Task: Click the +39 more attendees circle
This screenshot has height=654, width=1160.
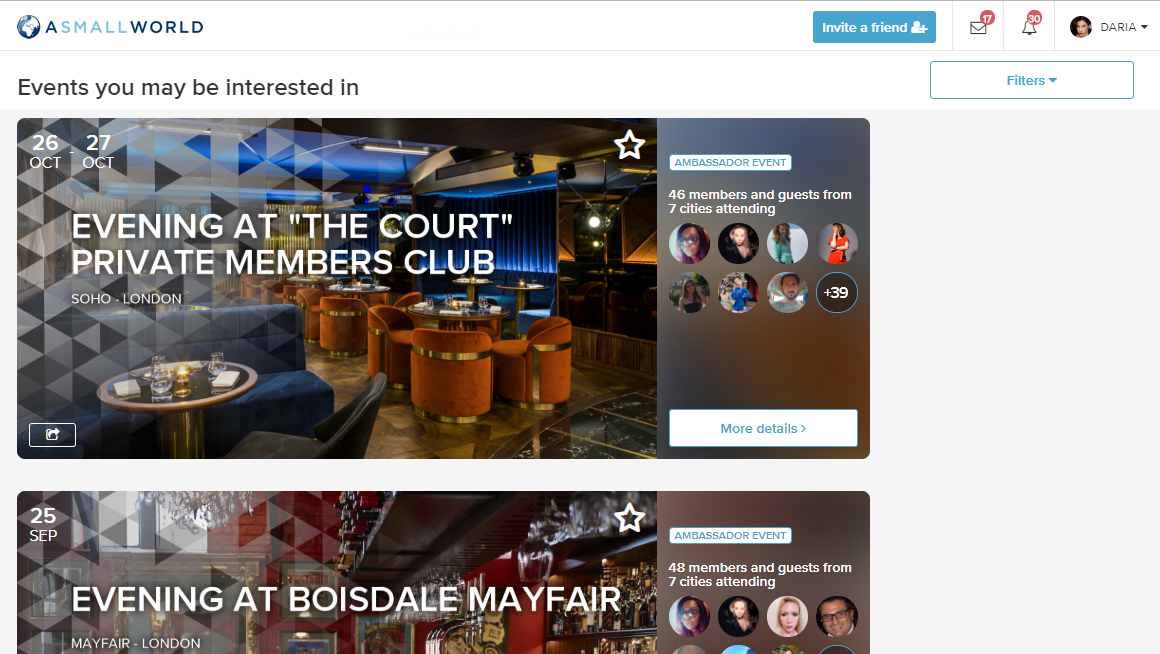Action: [837, 293]
